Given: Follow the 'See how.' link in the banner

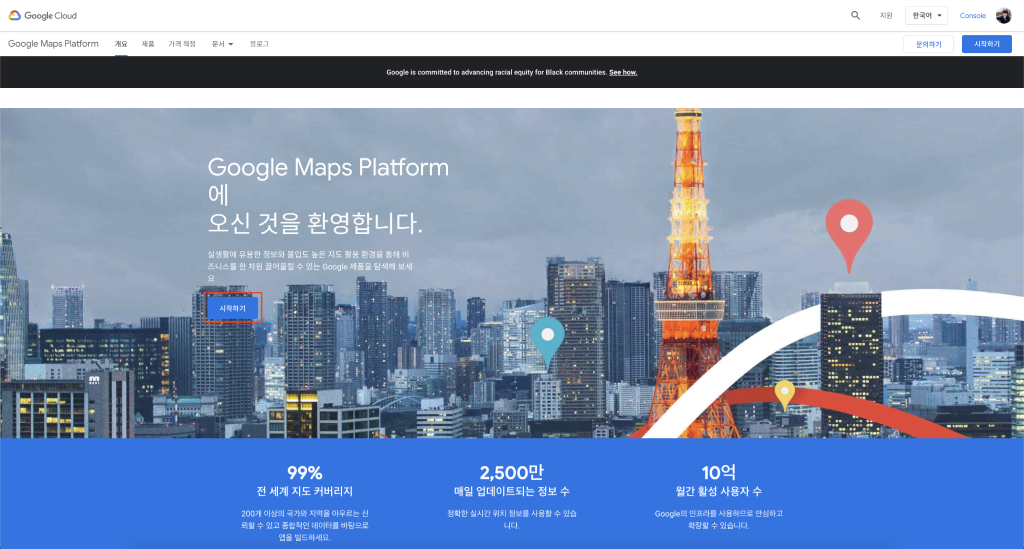Looking at the screenshot, I should (x=623, y=72).
